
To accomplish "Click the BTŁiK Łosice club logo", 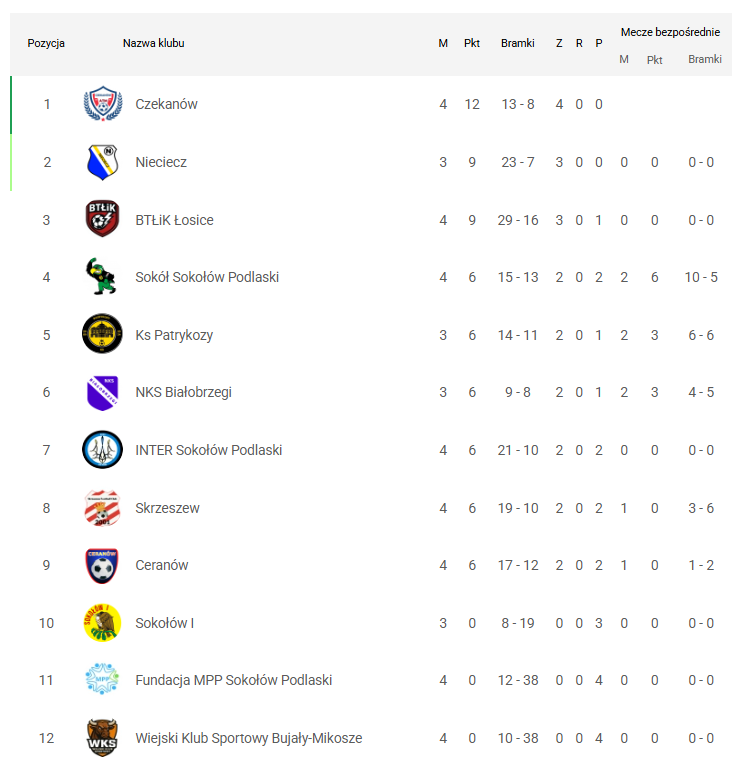I will point(102,220).
